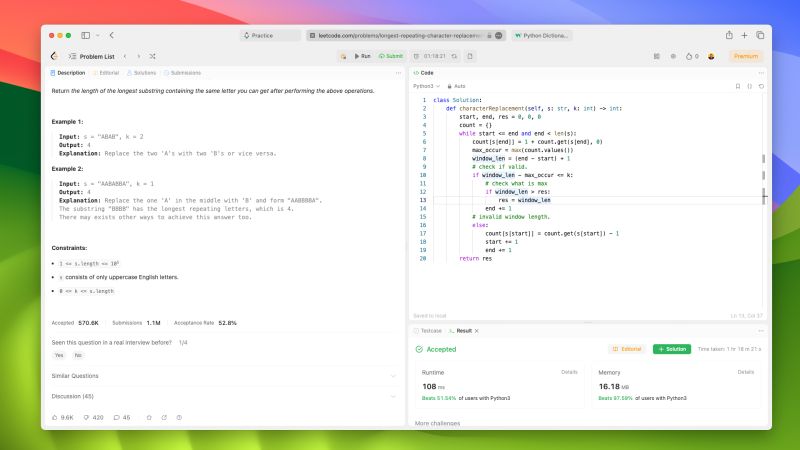Viewport: 800px width, 450px height.
Task: Open the description panel more-options ellipsis
Action: click(398, 73)
